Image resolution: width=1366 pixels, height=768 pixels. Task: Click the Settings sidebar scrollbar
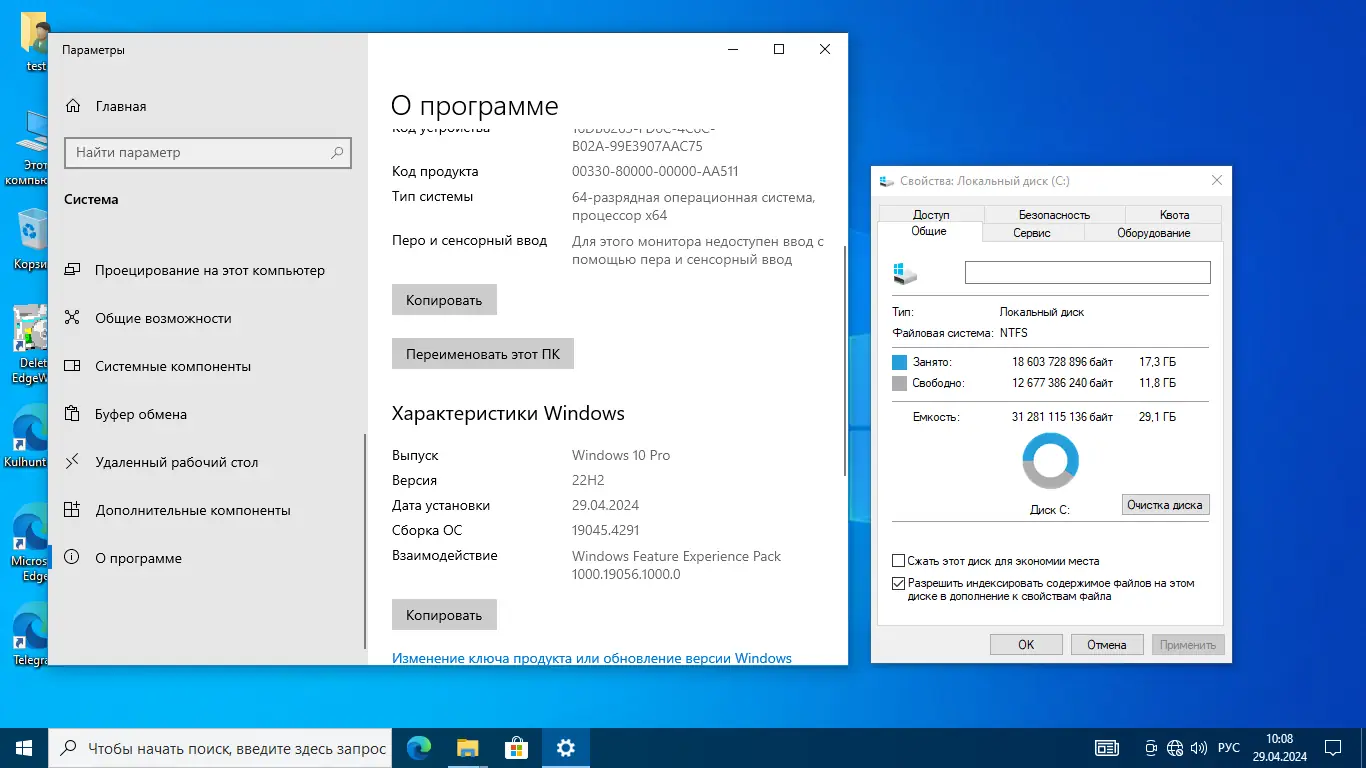point(365,541)
